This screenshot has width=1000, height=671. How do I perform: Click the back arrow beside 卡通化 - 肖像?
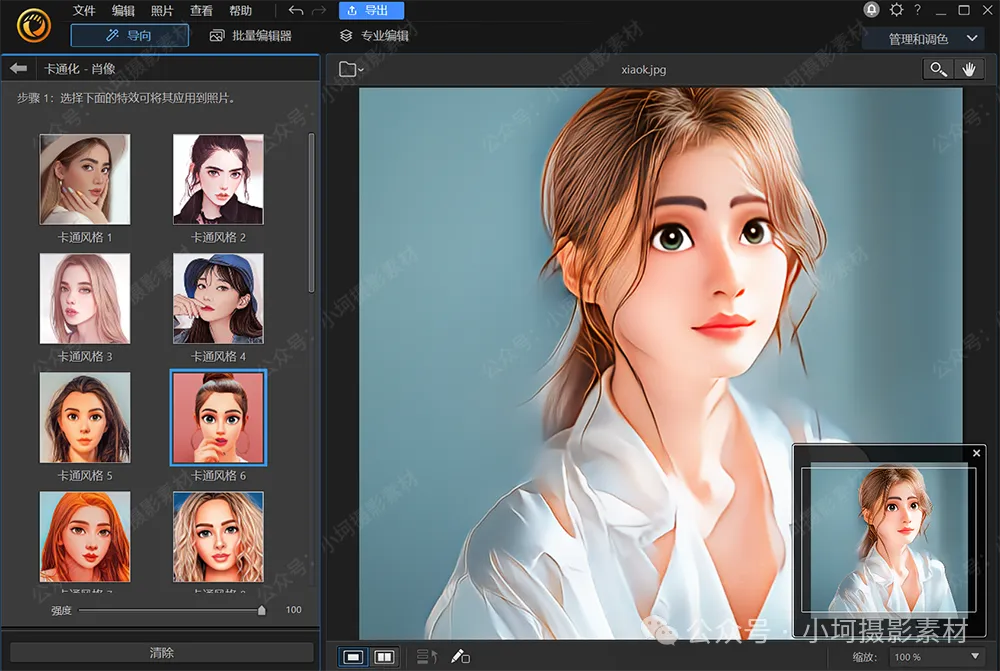(x=17, y=68)
